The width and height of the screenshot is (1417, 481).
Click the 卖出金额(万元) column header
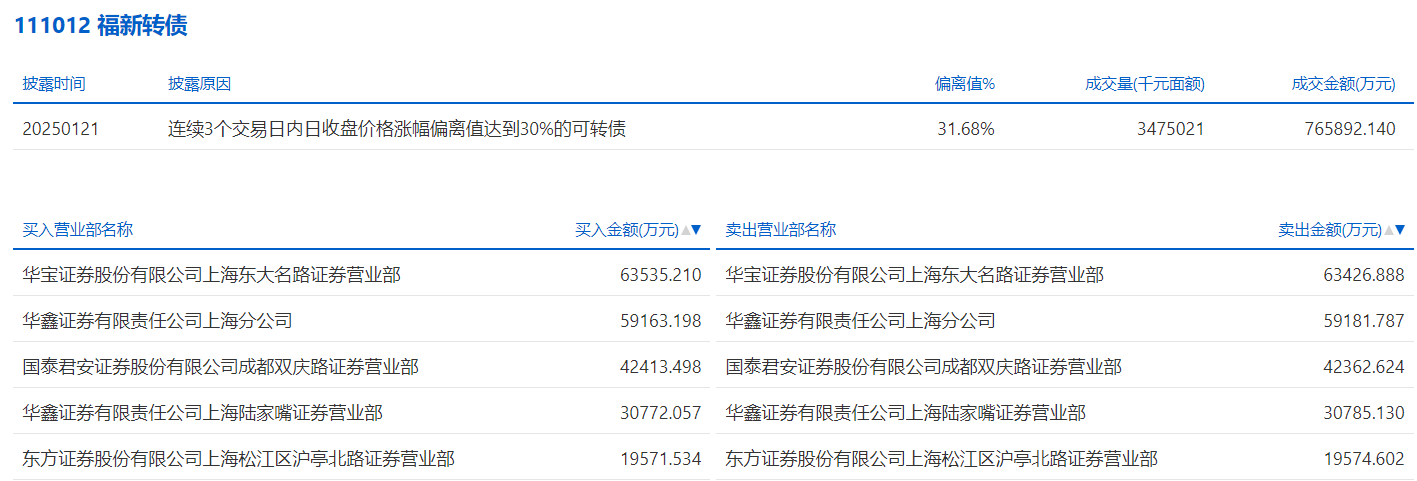click(1330, 230)
